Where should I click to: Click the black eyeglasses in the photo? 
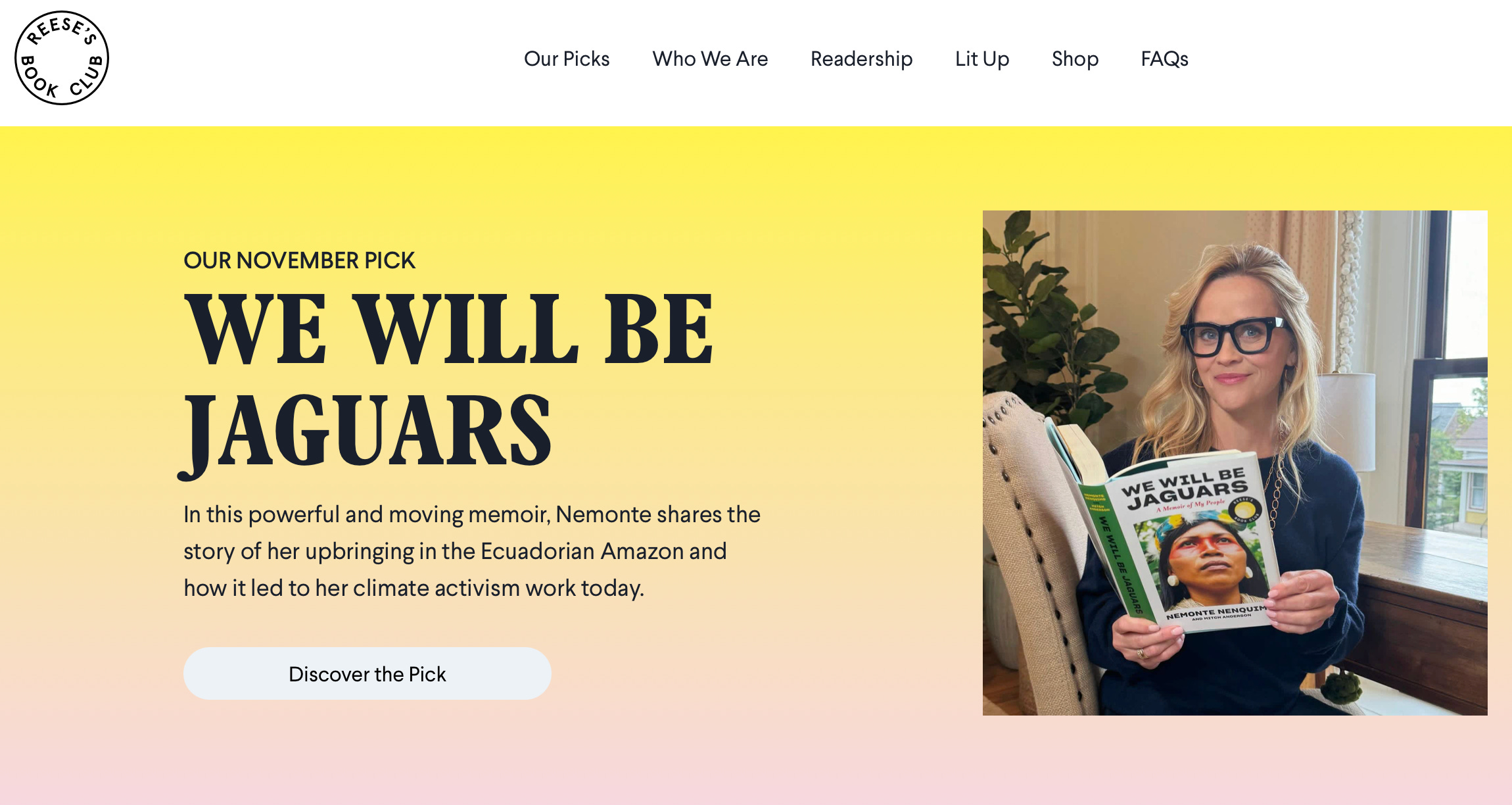point(1235,336)
